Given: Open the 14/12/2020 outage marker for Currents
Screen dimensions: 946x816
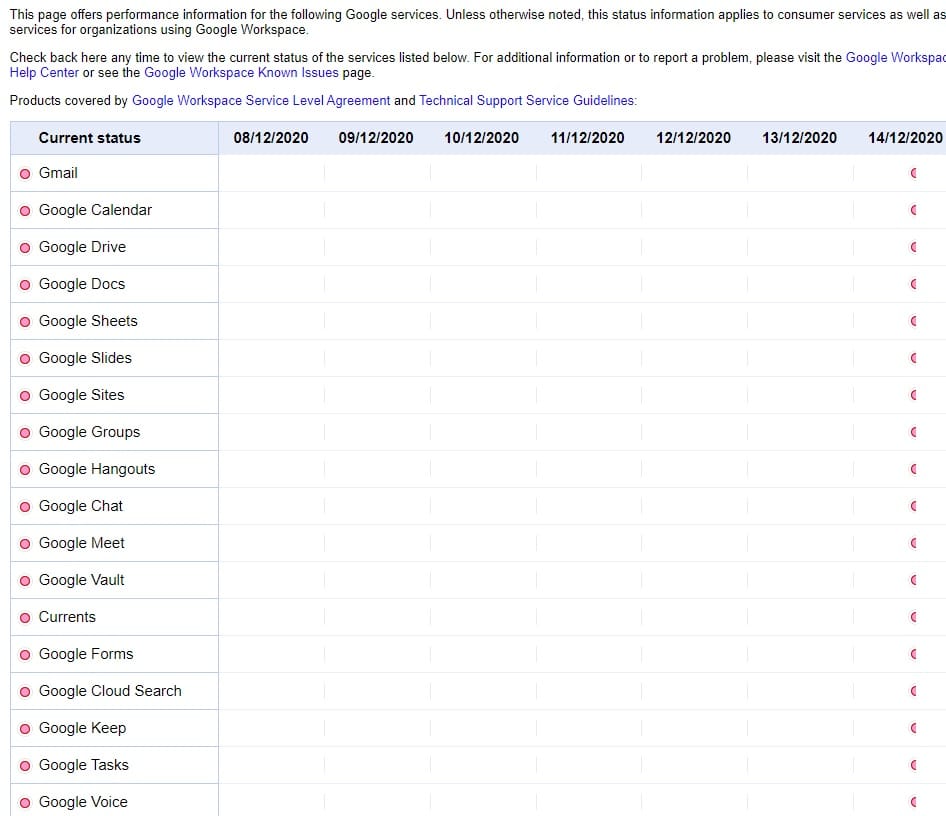Looking at the screenshot, I should point(913,617).
